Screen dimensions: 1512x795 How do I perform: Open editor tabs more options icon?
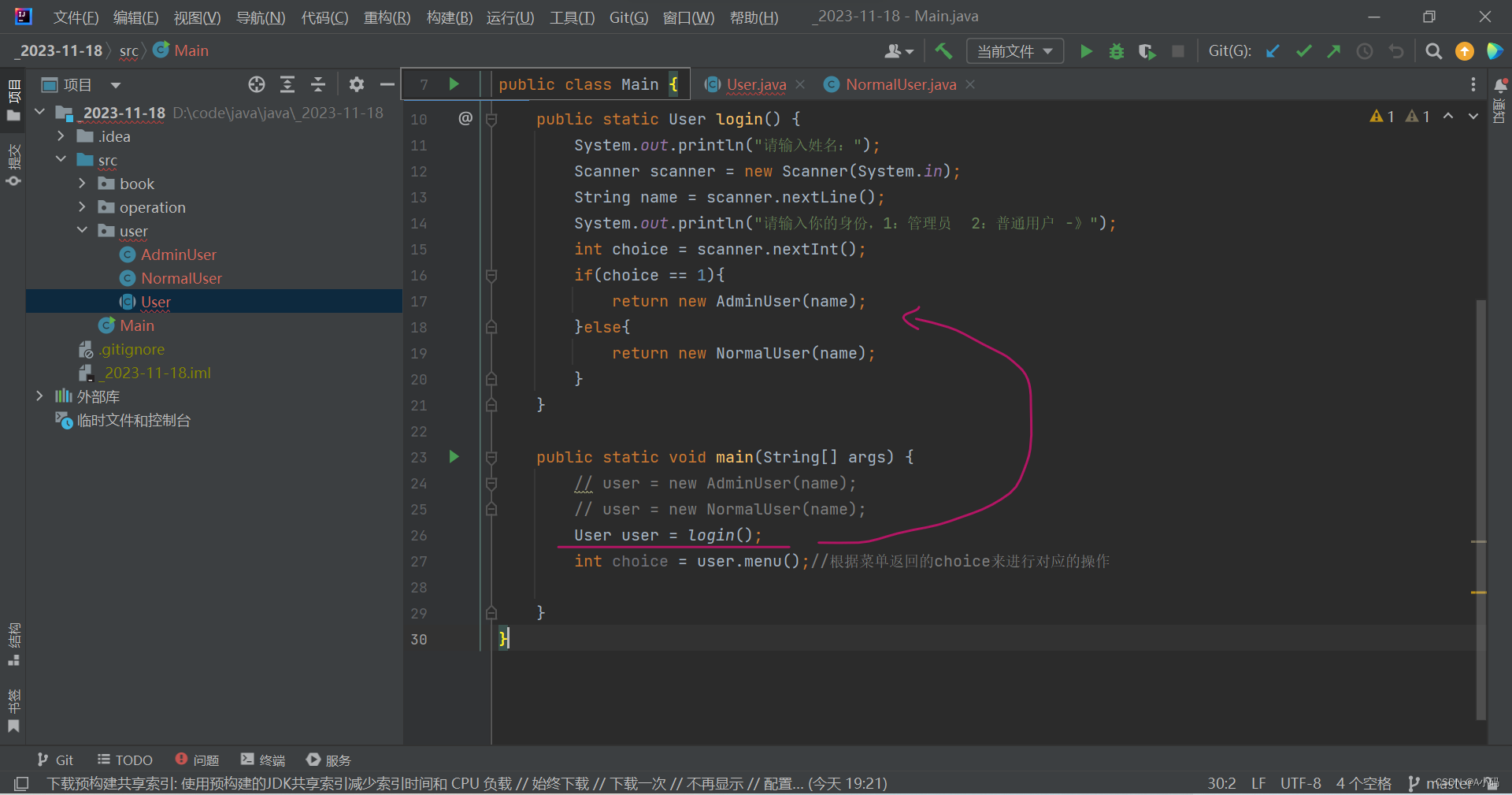tap(1473, 84)
